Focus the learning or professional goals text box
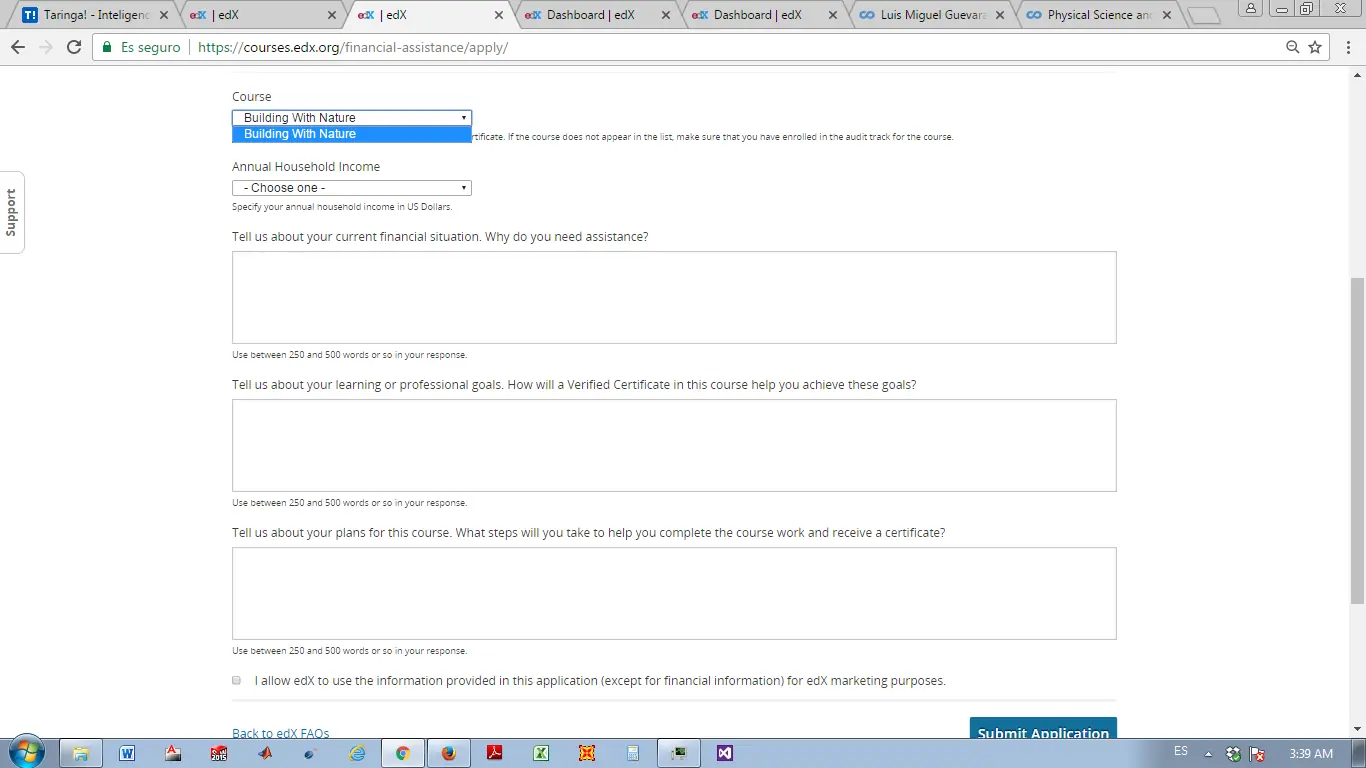This screenshot has height=768, width=1366. (x=674, y=446)
